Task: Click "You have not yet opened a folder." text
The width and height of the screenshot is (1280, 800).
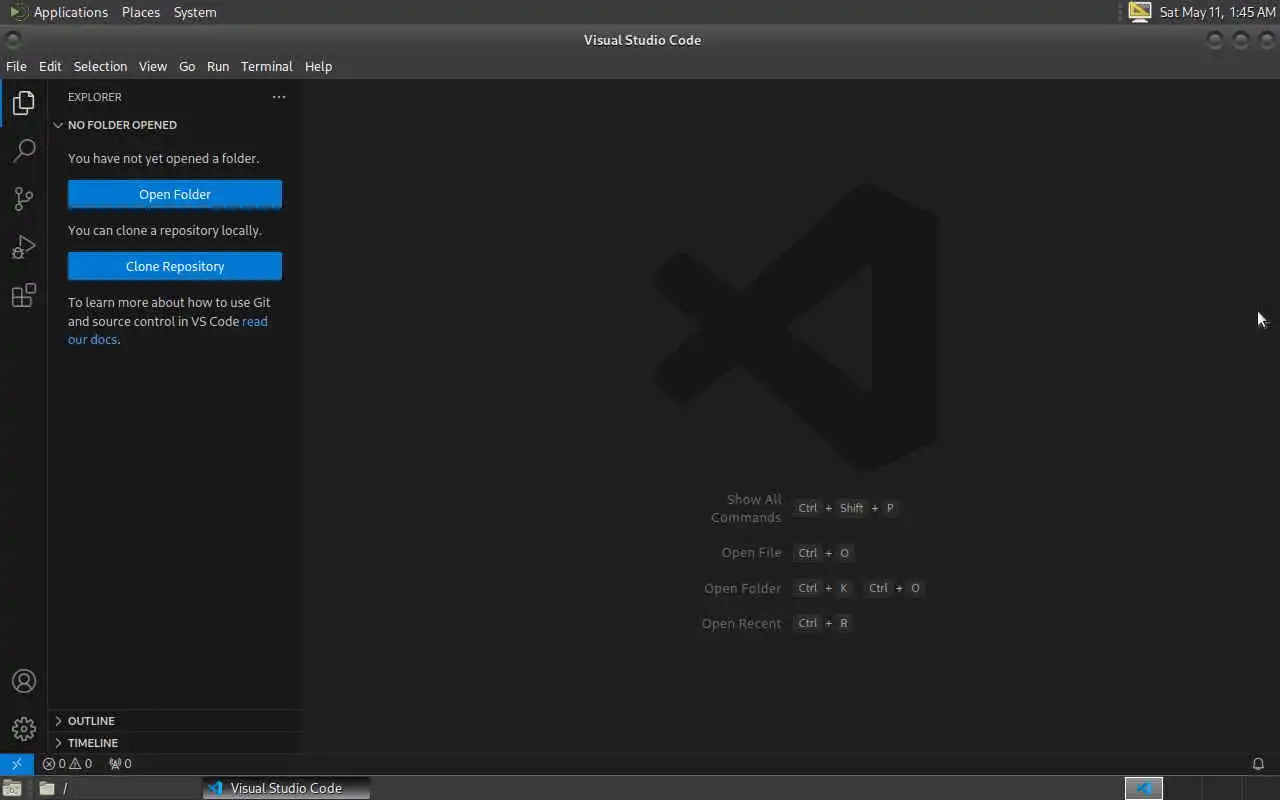Action: [163, 158]
